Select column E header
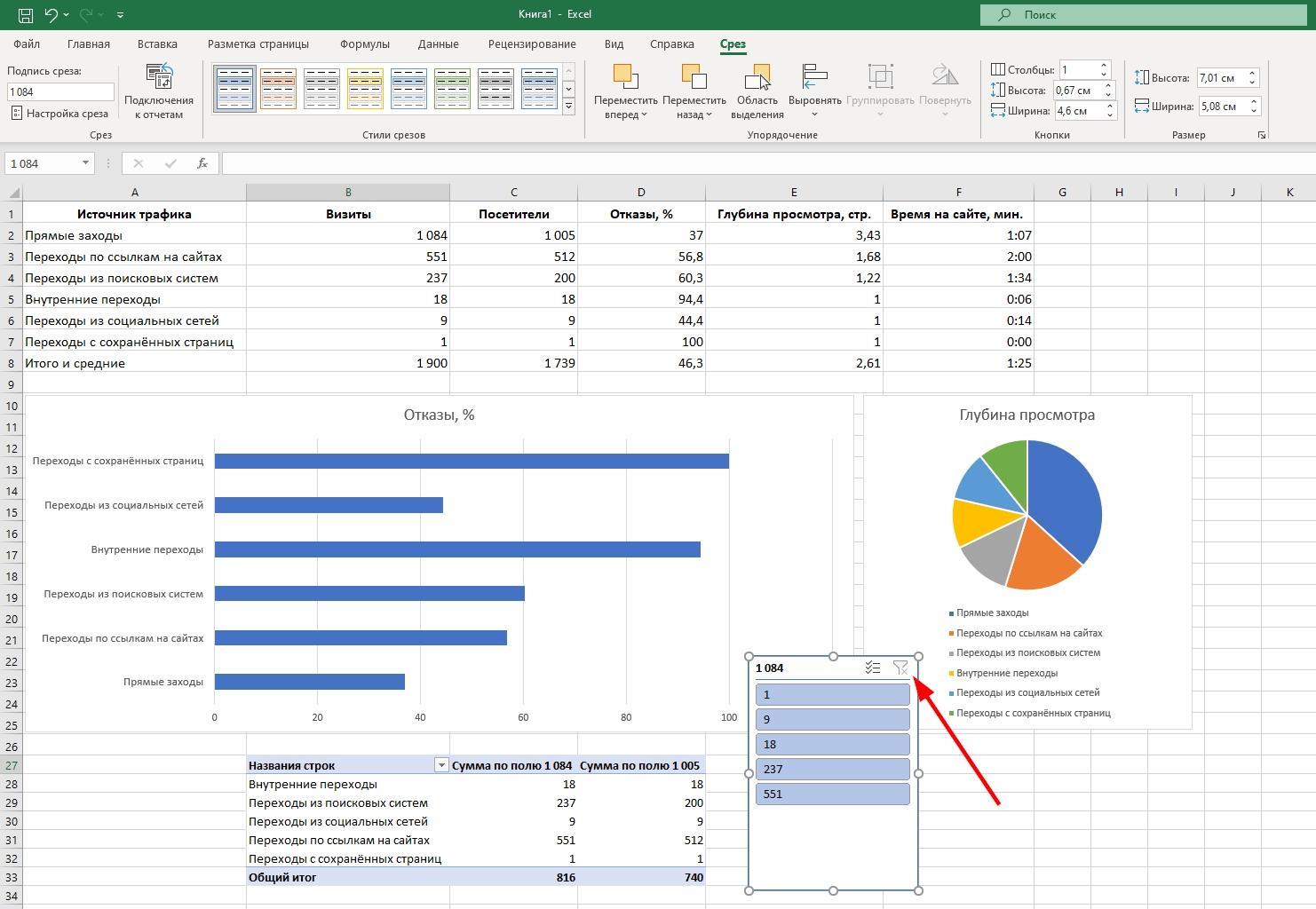This screenshot has width=1316, height=909. click(794, 192)
